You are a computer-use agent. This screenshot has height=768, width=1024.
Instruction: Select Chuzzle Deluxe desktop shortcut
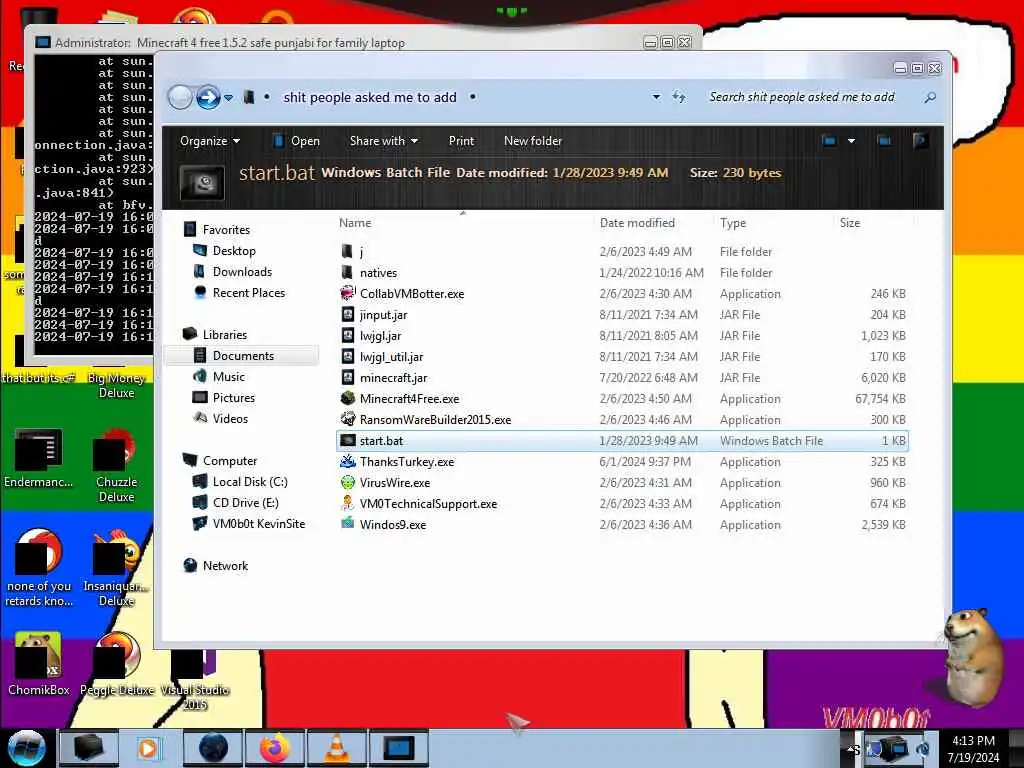click(116, 465)
